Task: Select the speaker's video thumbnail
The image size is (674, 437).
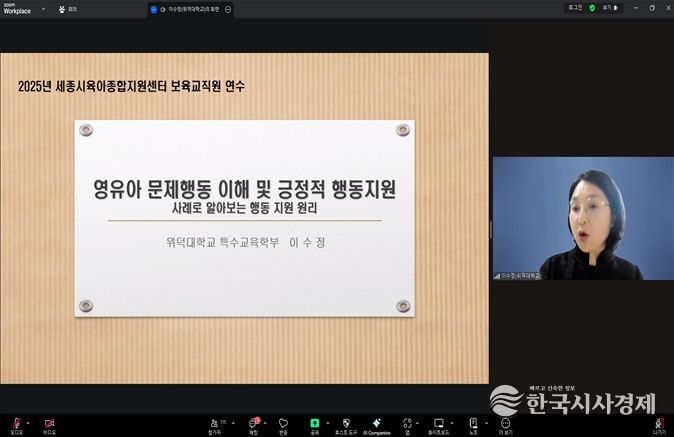Action: pos(582,218)
